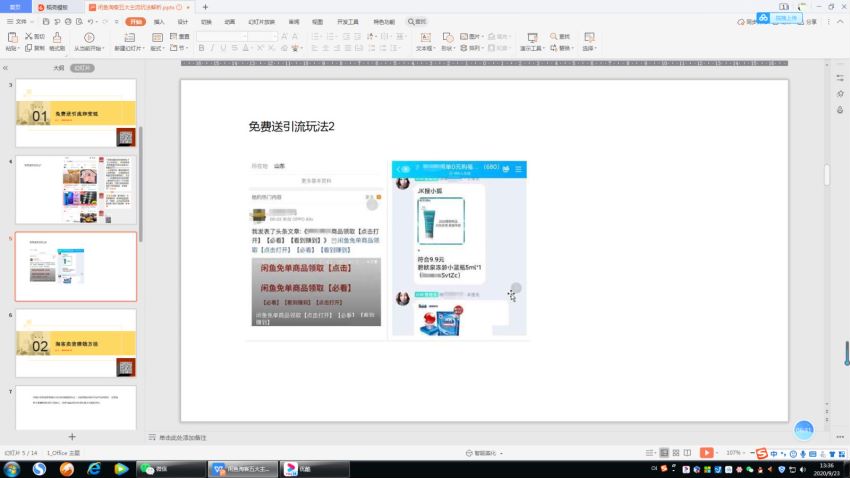Switch to the template document tab
The image size is (850, 478).
58,7
